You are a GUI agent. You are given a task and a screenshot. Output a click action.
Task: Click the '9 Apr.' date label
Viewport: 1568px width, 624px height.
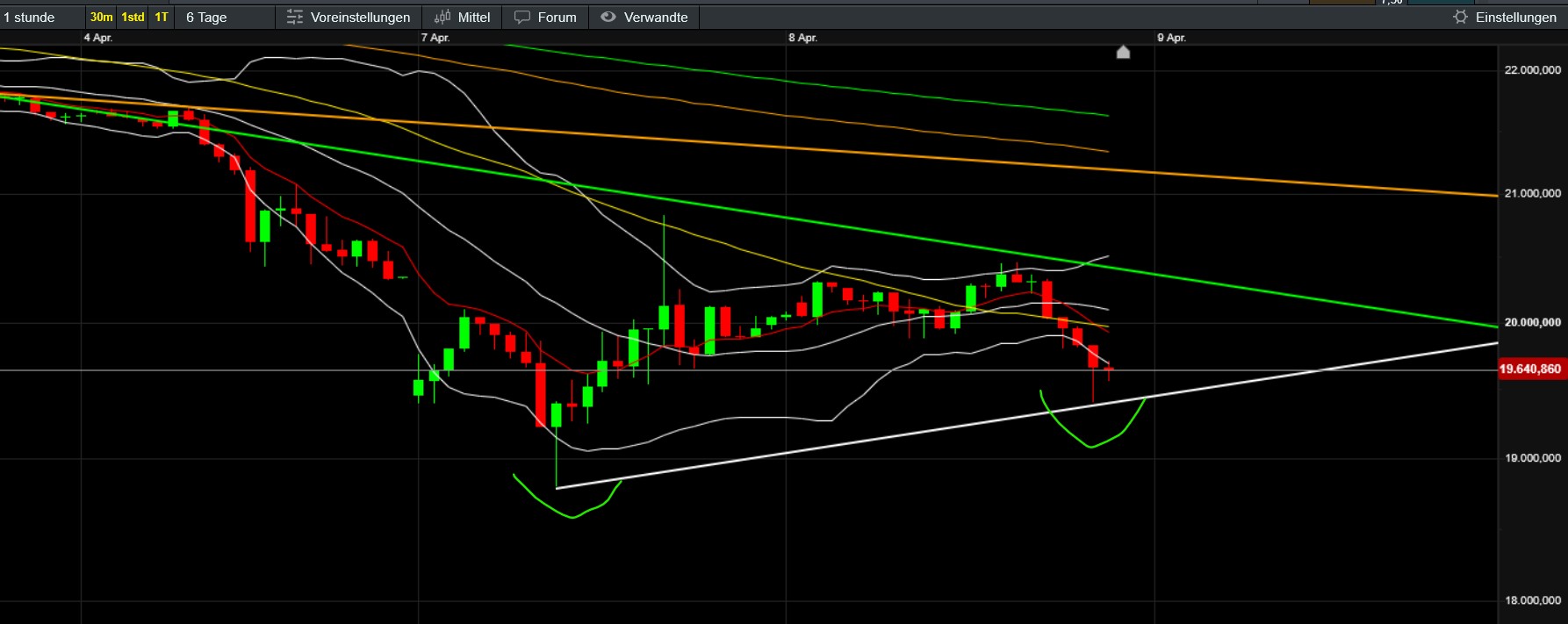[1171, 38]
